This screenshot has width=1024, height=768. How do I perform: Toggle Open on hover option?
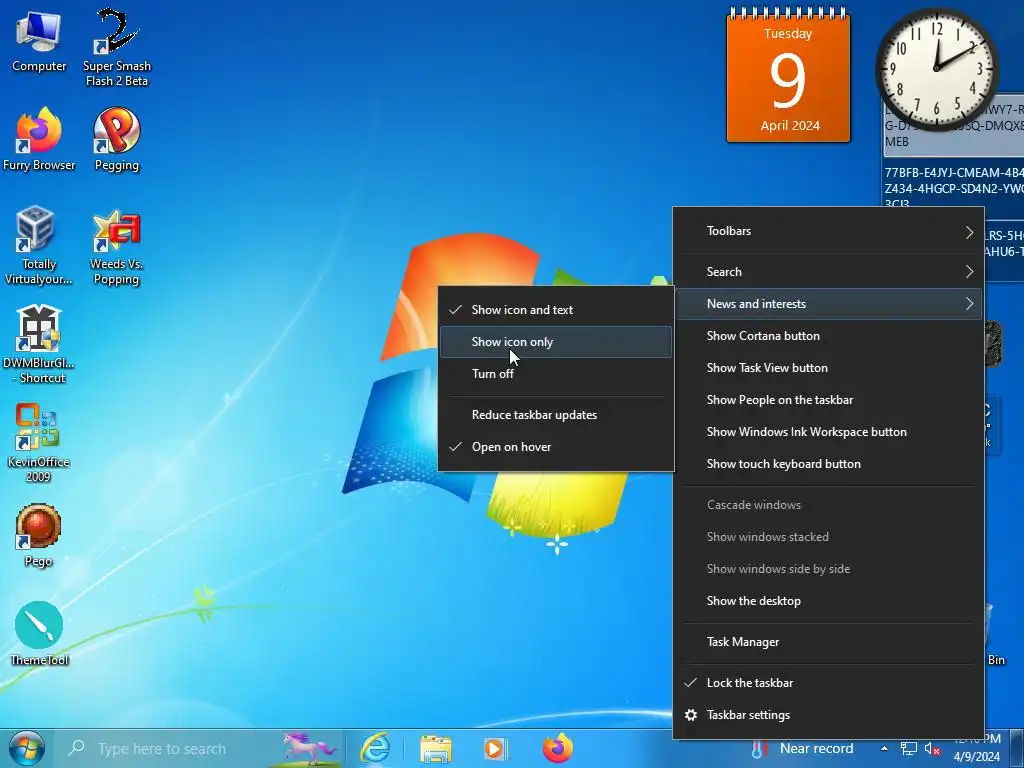[x=556, y=447]
